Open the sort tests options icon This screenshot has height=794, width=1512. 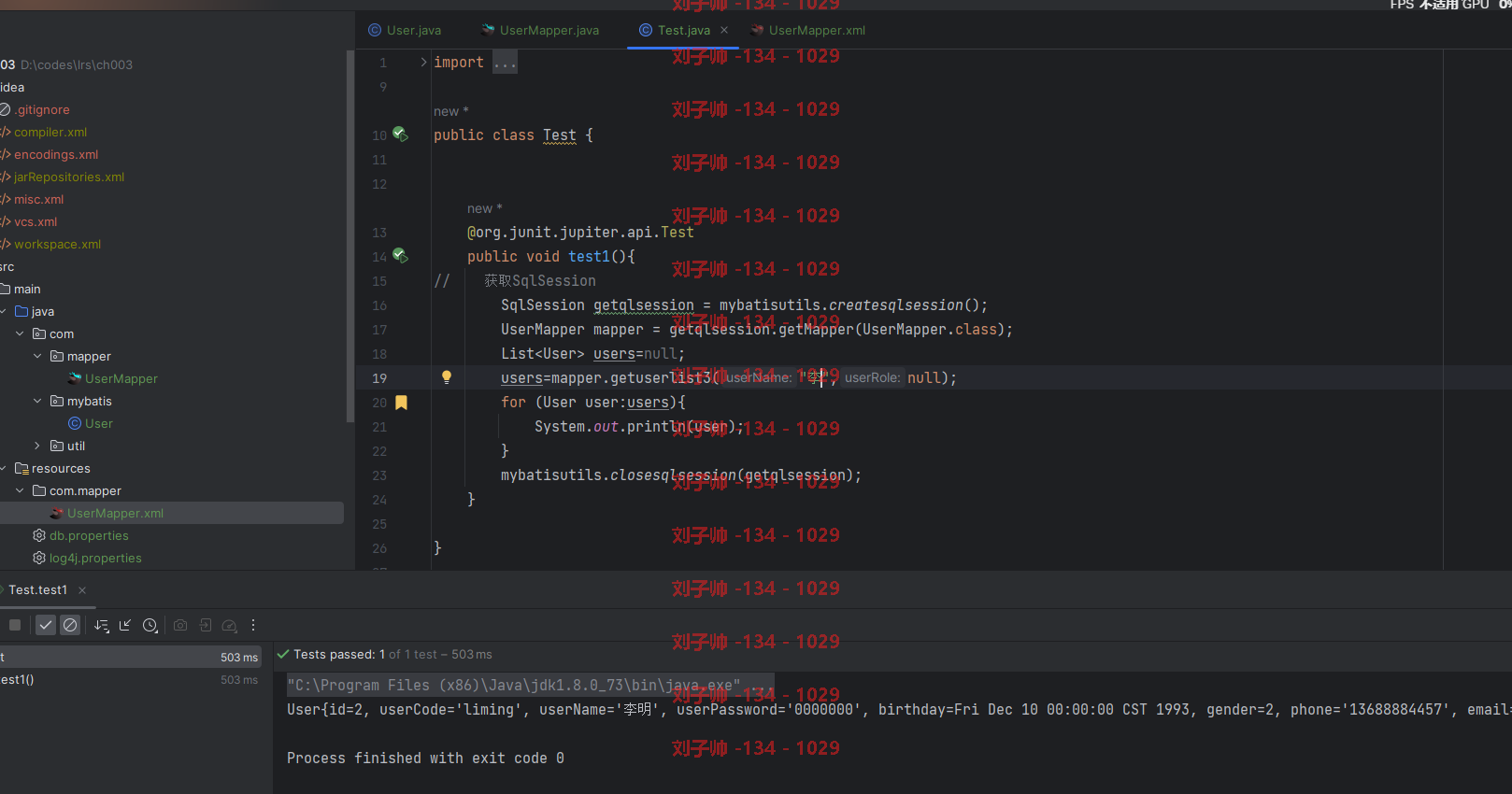pos(102,625)
